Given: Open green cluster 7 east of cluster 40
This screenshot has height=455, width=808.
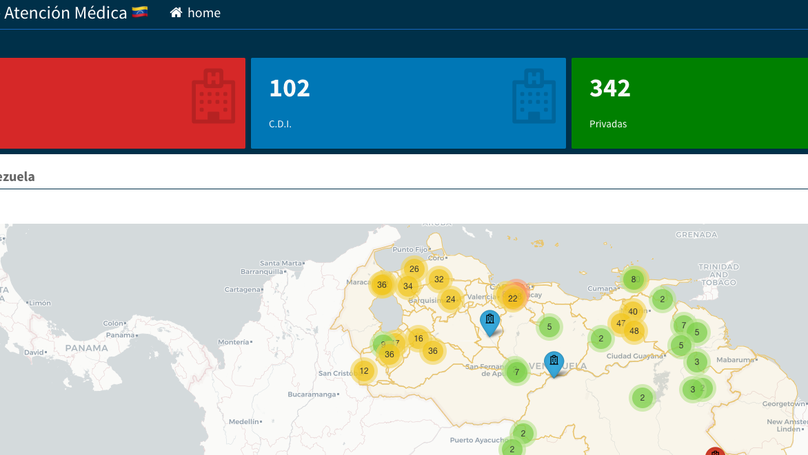Looking at the screenshot, I should coord(684,325).
